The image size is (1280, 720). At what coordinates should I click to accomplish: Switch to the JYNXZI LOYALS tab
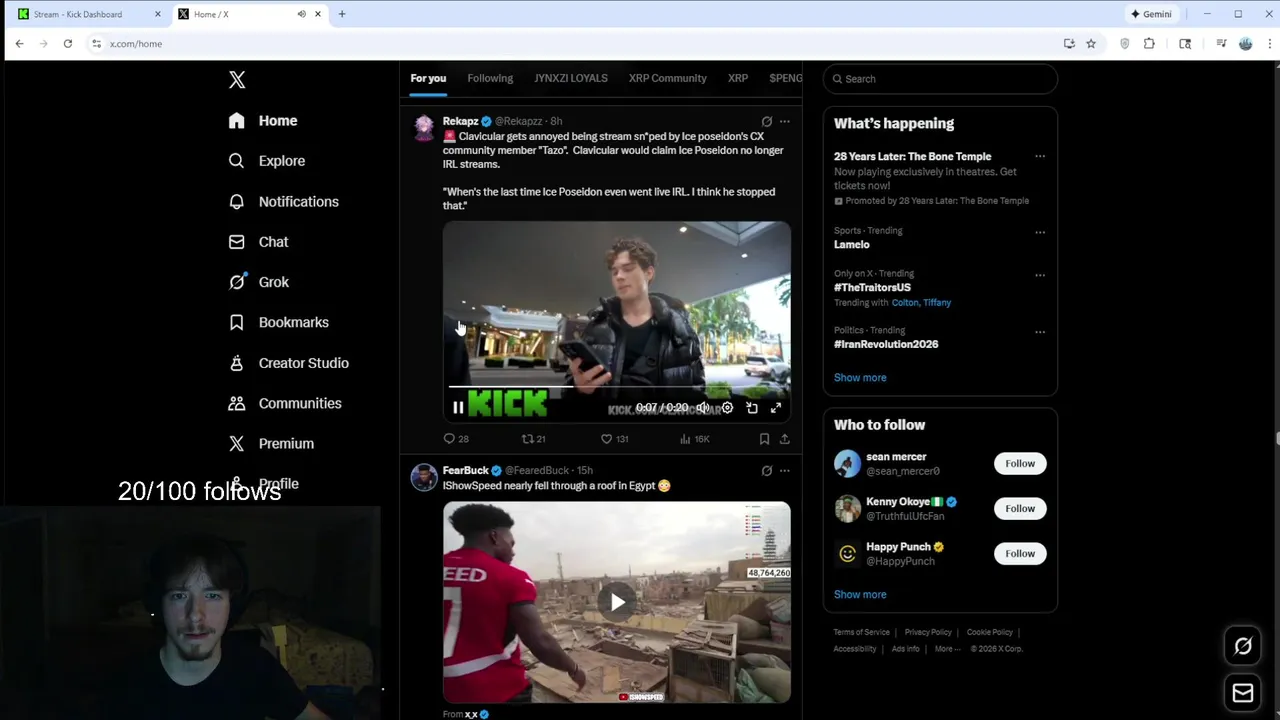(571, 78)
